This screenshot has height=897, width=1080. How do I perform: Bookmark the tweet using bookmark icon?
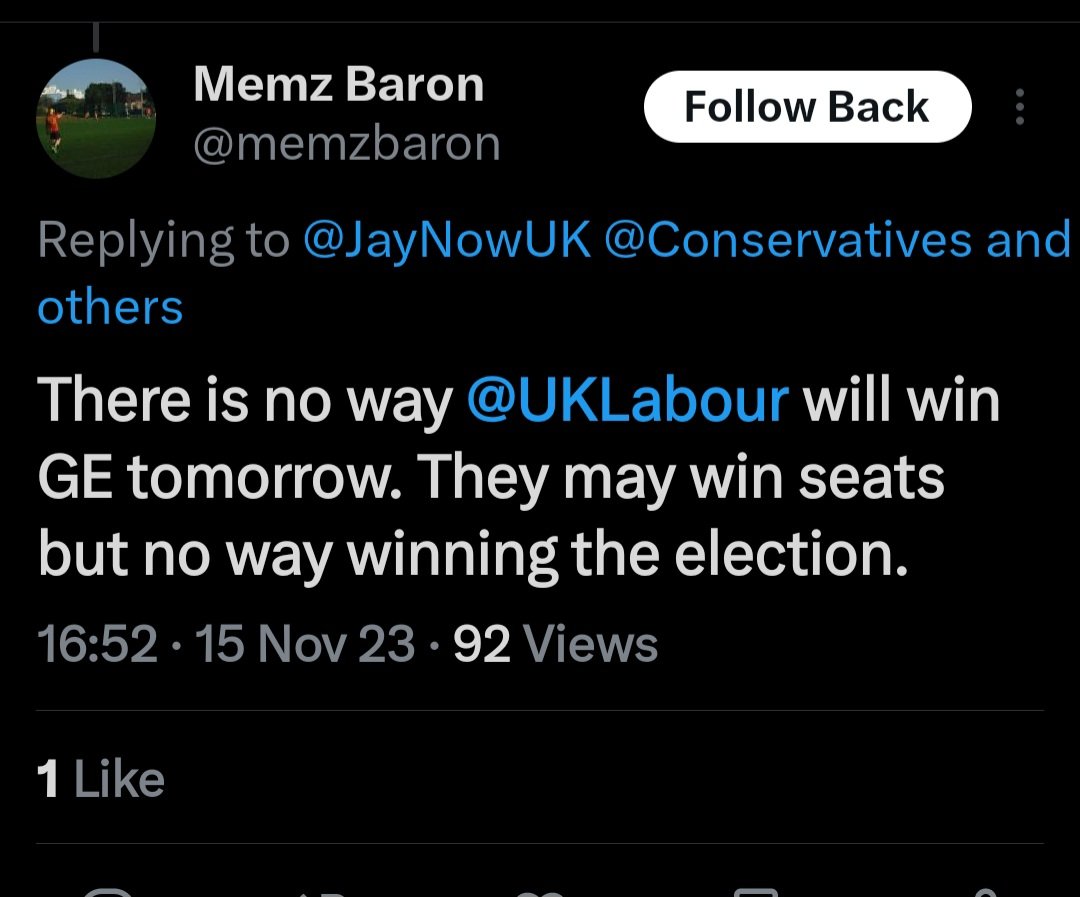coord(757,890)
